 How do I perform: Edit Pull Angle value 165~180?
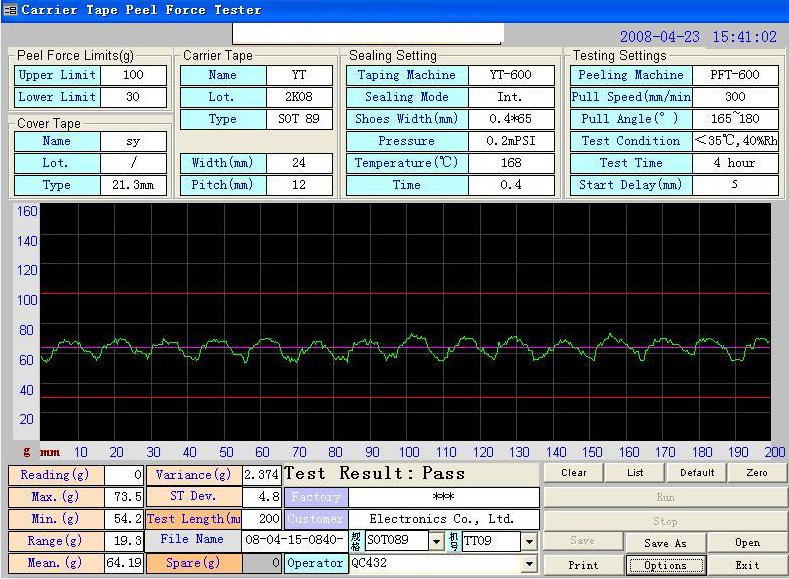(735, 119)
